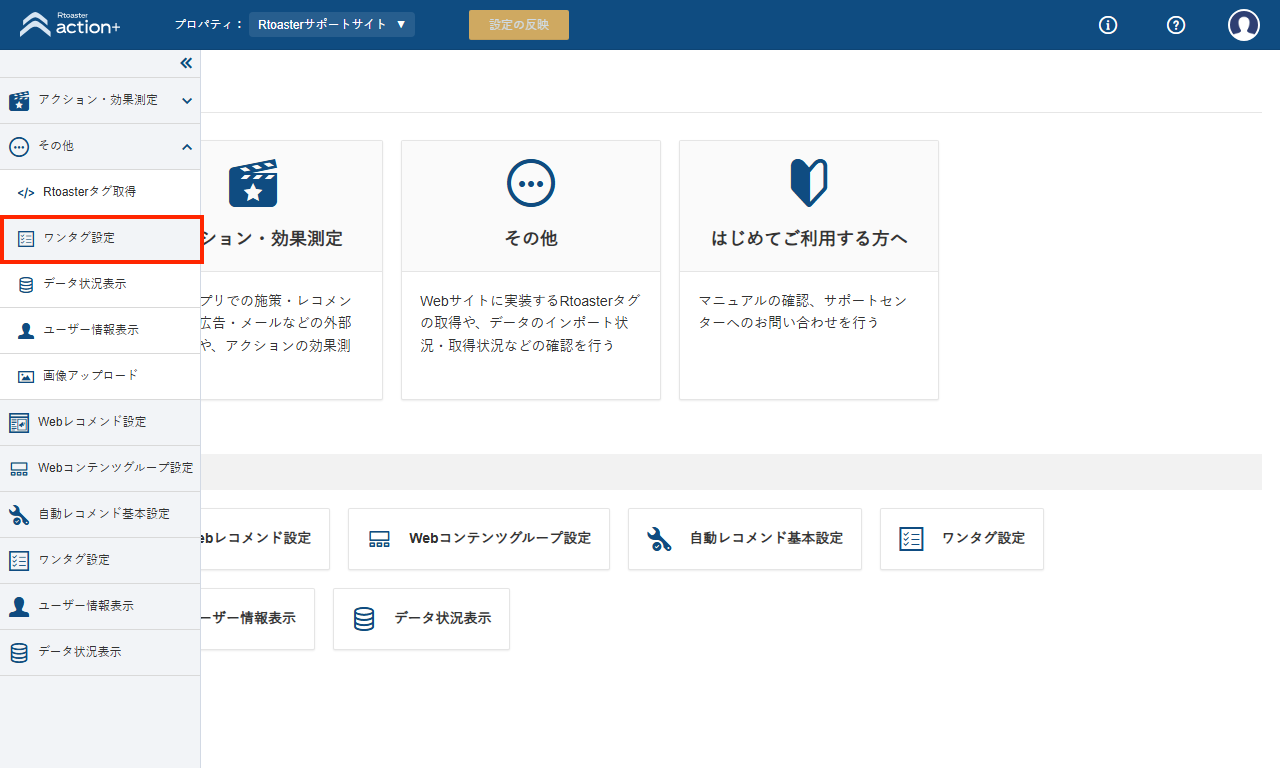Open the その他 card heading
Screen dimensions: 1280x768
click(531, 239)
